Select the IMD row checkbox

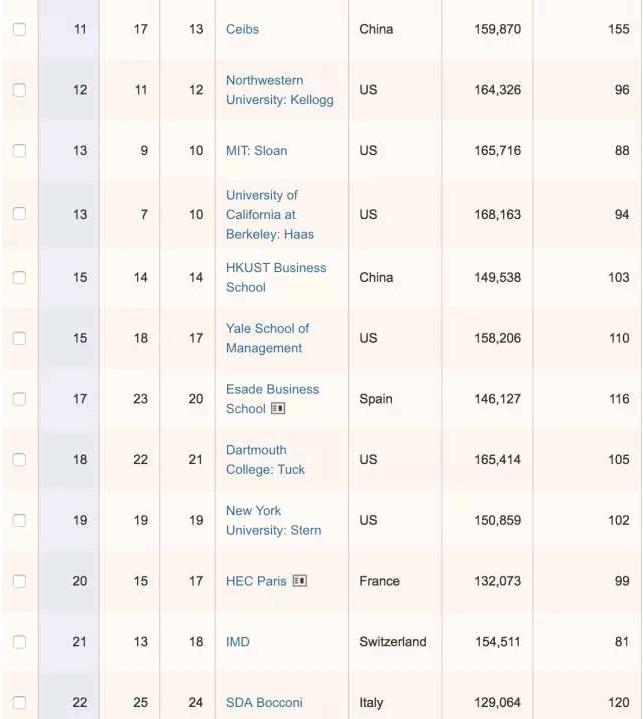tap(19, 642)
